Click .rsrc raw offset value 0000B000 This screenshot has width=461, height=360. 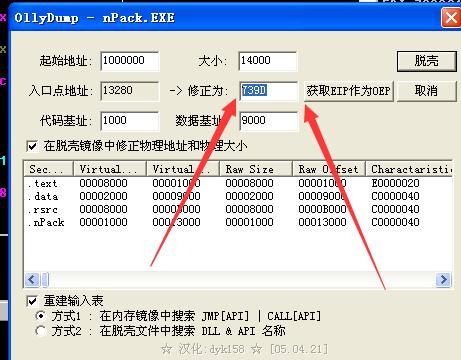point(322,209)
